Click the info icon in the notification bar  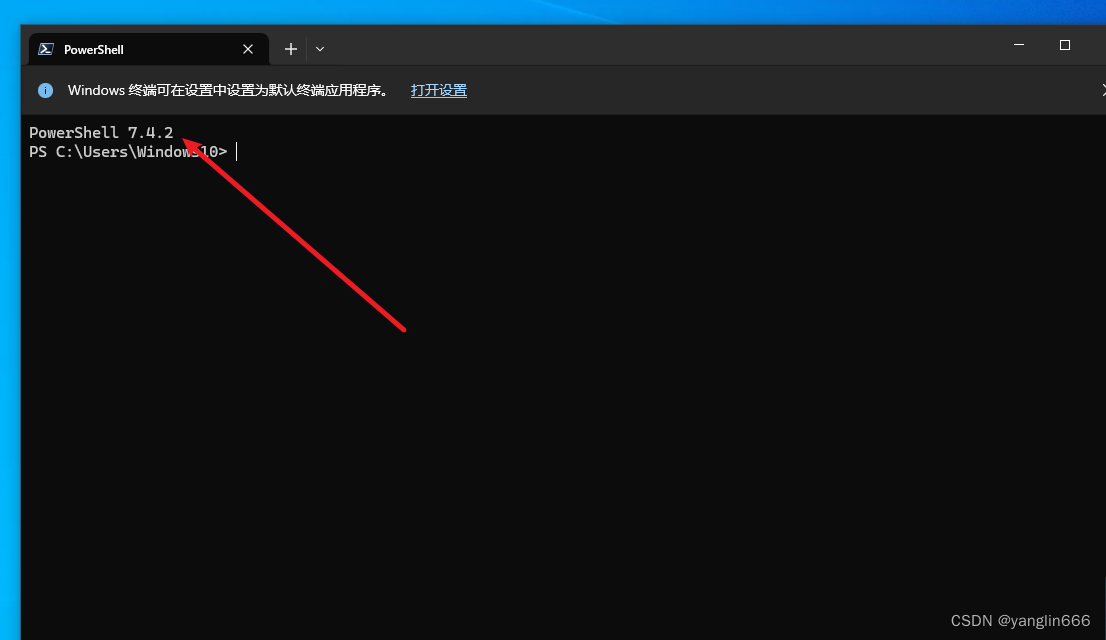pyautogui.click(x=45, y=90)
